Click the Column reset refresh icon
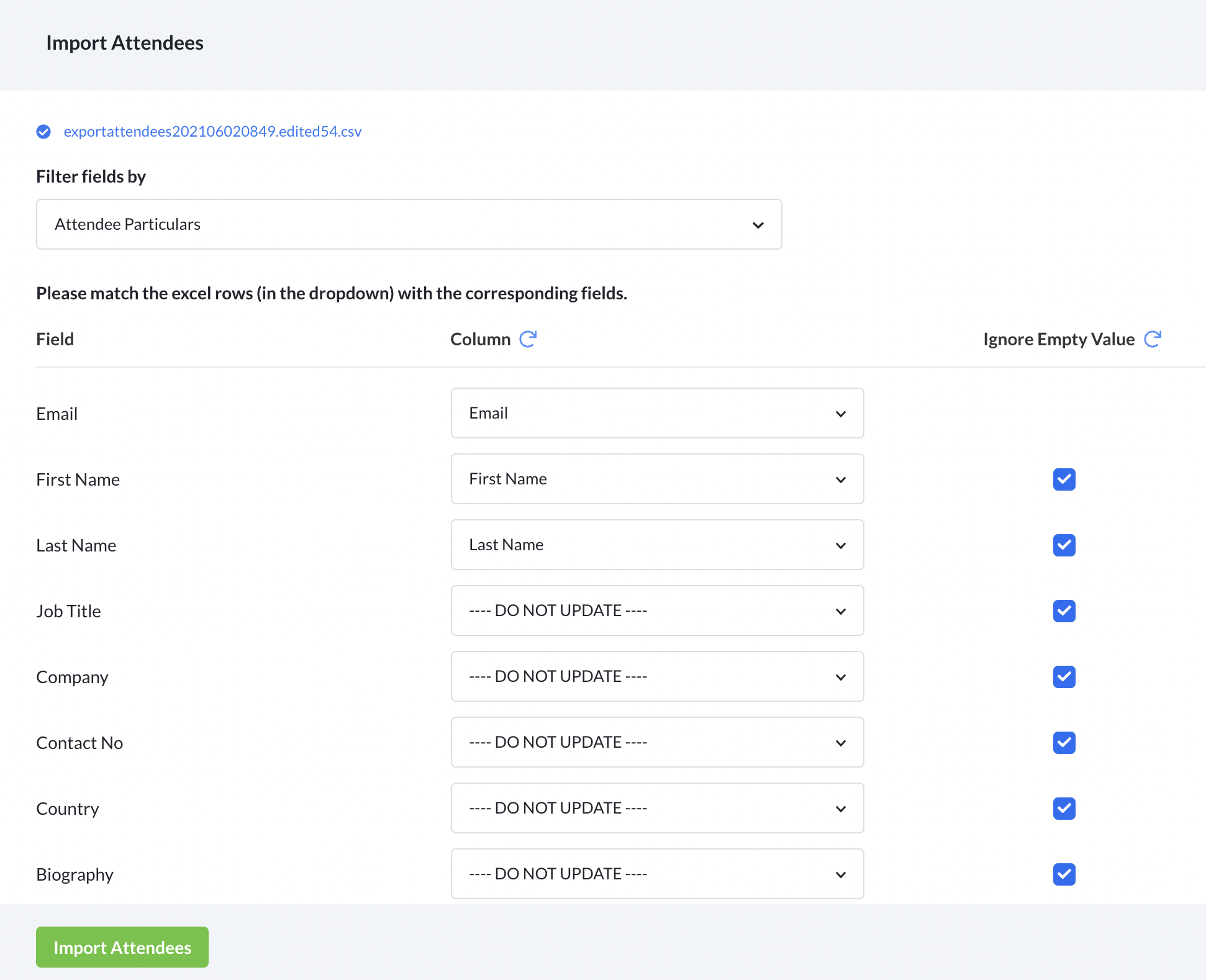Screen dimensions: 1206x980 click(528, 339)
